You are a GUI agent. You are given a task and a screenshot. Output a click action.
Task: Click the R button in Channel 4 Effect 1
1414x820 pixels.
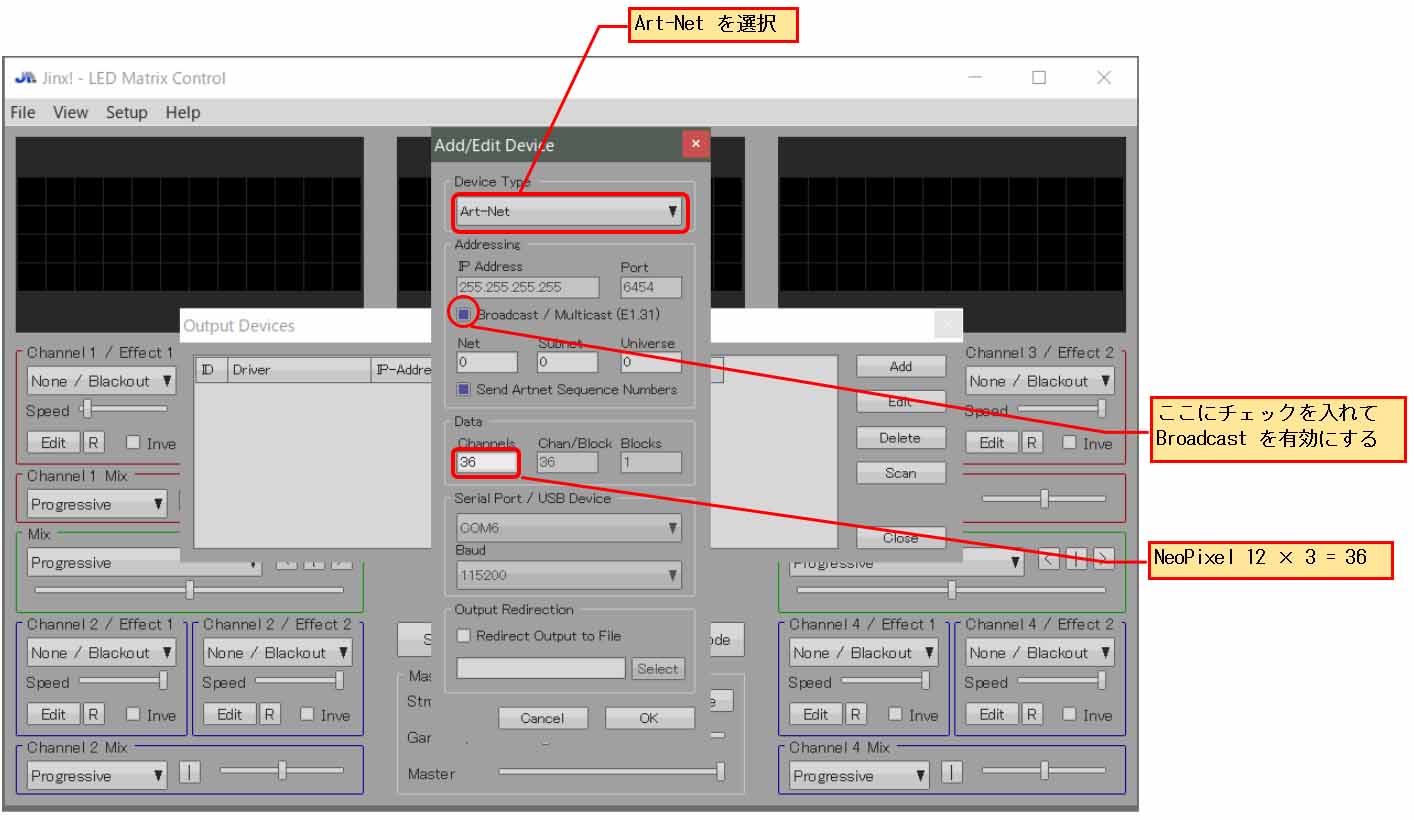tap(855, 714)
